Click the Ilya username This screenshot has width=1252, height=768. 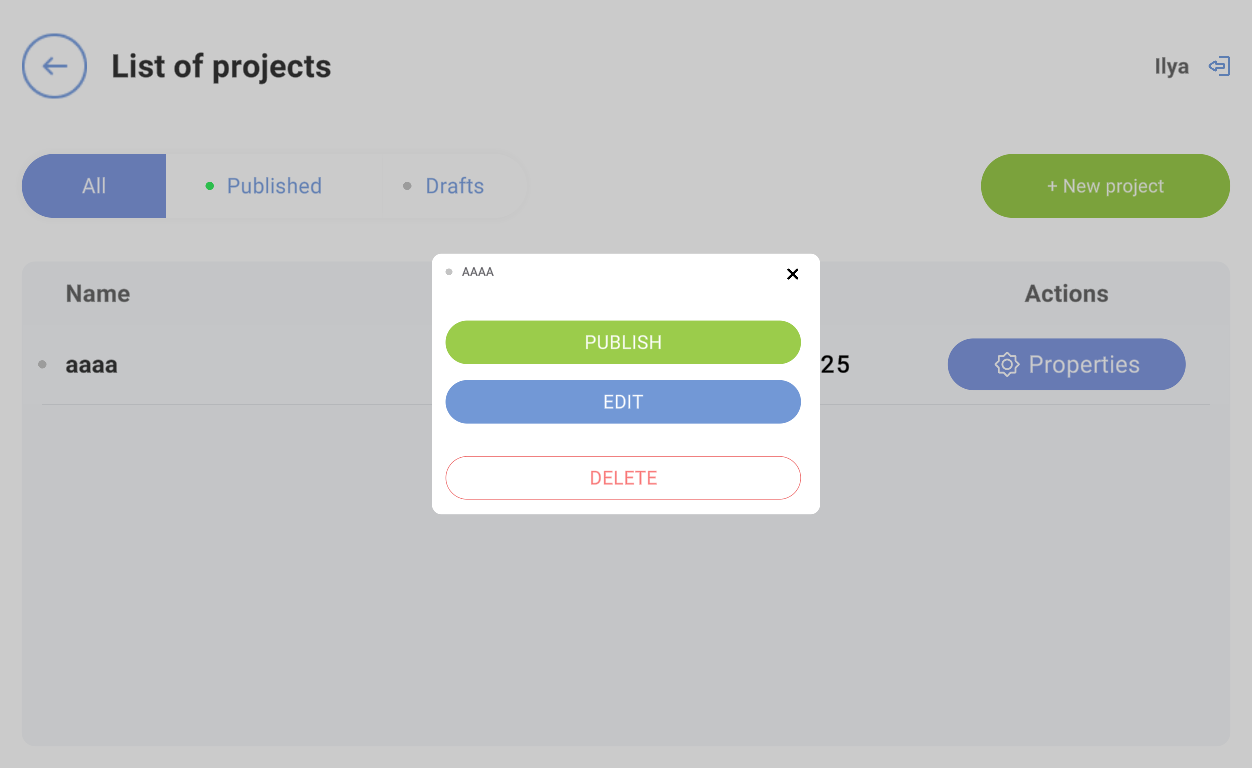click(x=1171, y=67)
